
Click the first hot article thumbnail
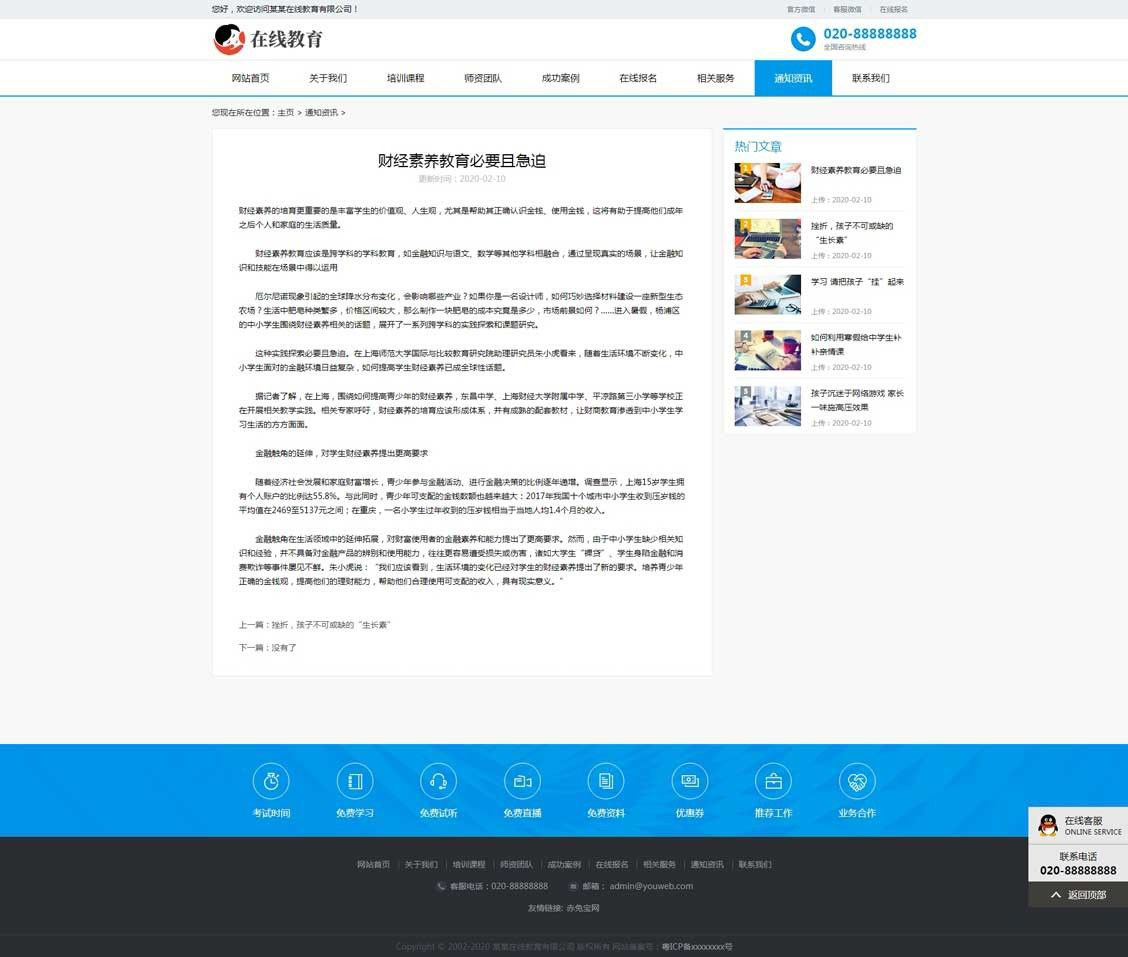(x=767, y=183)
